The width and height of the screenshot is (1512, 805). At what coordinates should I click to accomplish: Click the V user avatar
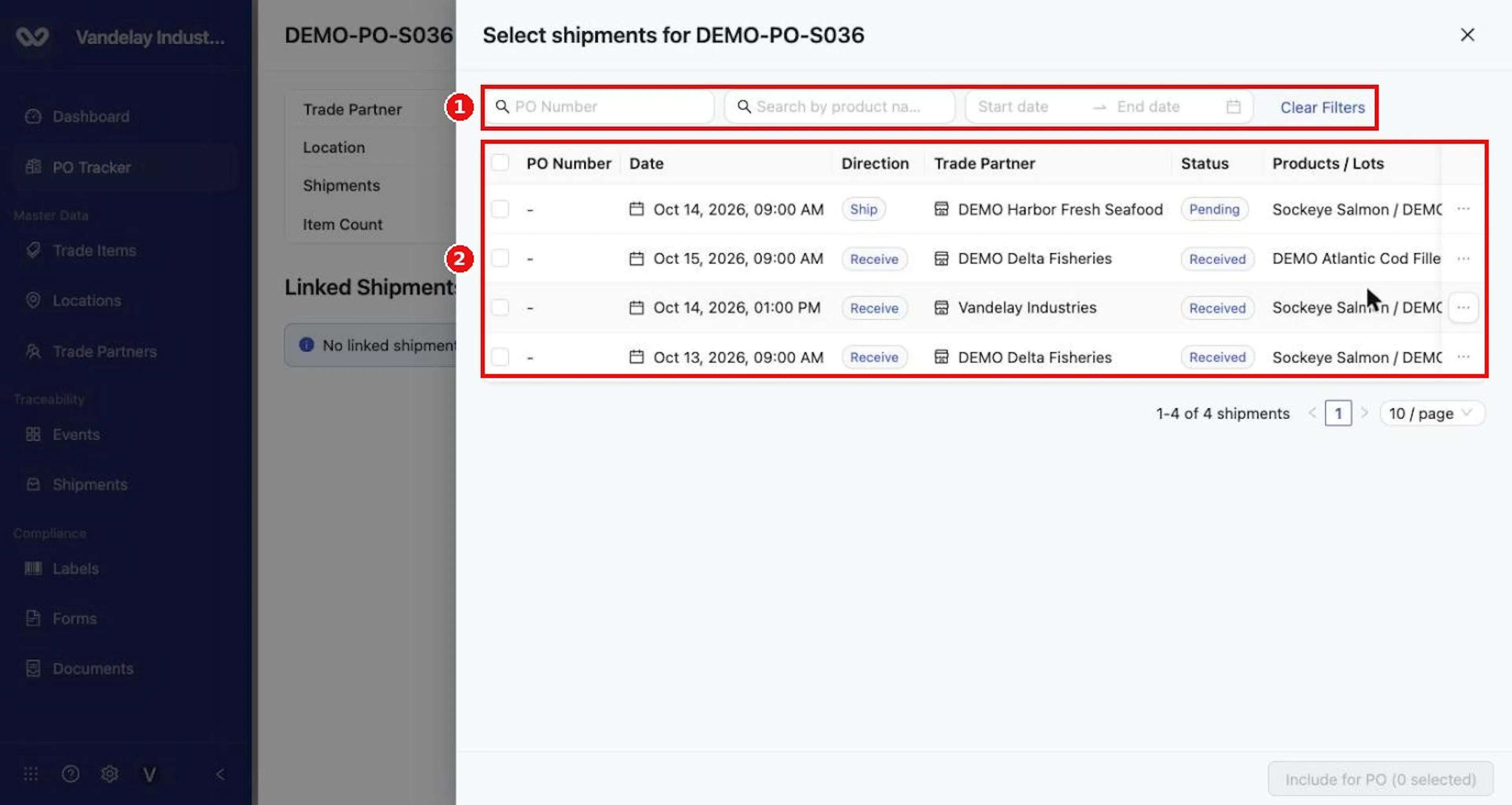point(149,774)
